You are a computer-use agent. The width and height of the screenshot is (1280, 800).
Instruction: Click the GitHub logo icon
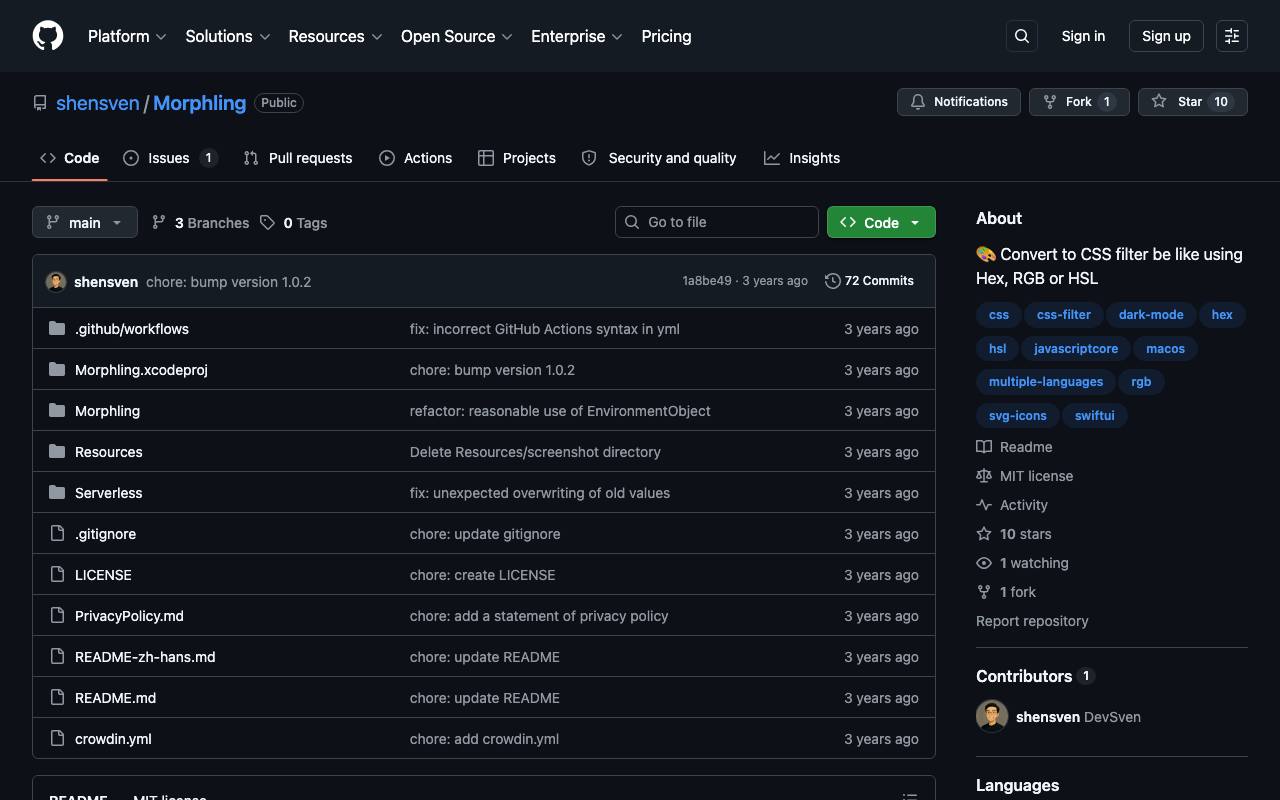(48, 36)
